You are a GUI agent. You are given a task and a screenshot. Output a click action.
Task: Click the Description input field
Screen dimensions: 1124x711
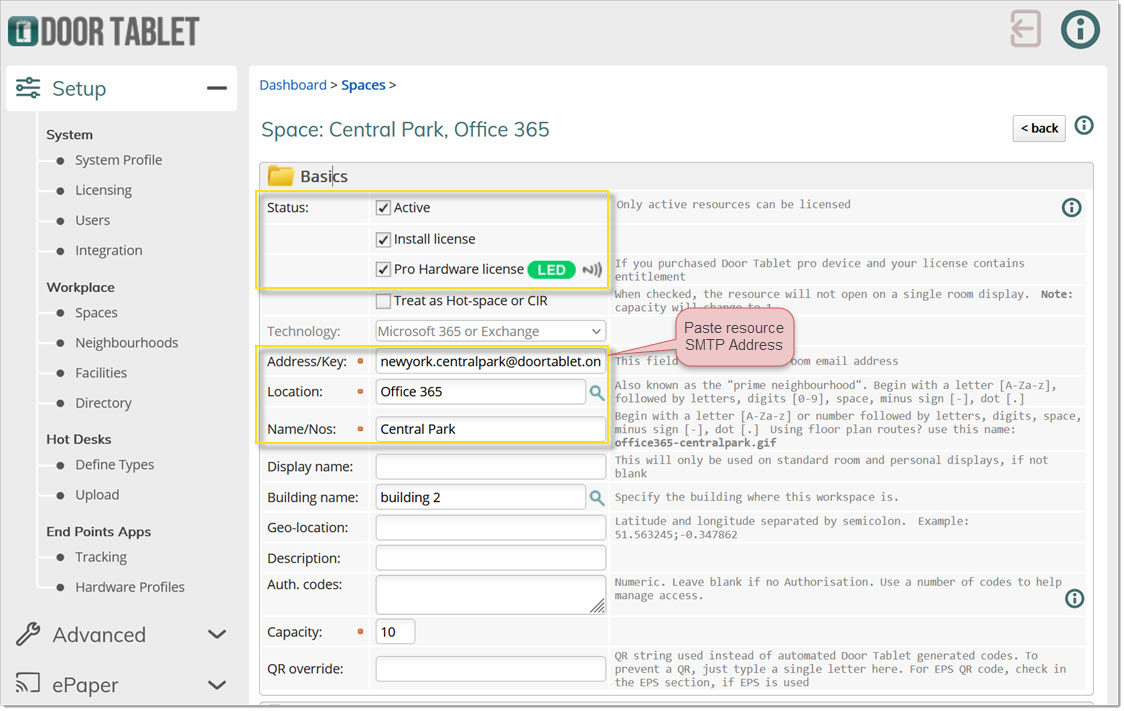[490, 558]
